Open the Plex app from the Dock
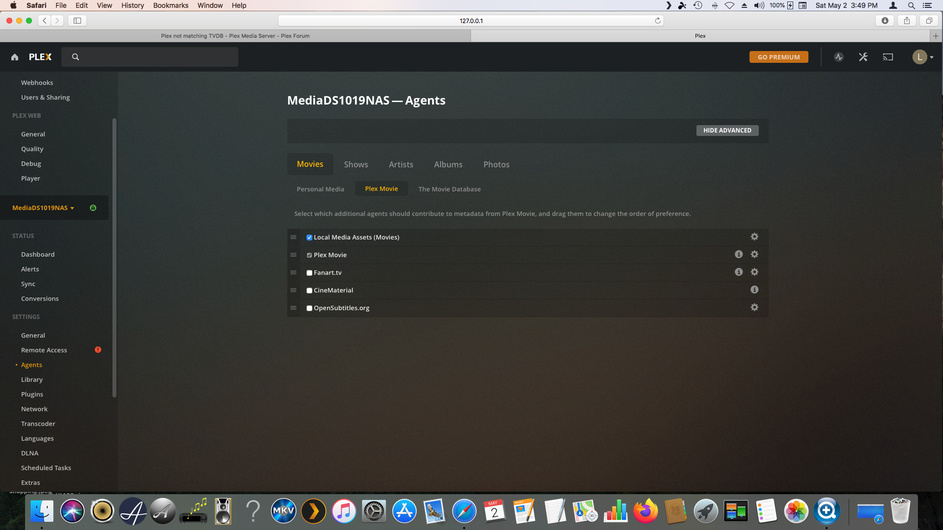943x530 pixels. click(313, 511)
